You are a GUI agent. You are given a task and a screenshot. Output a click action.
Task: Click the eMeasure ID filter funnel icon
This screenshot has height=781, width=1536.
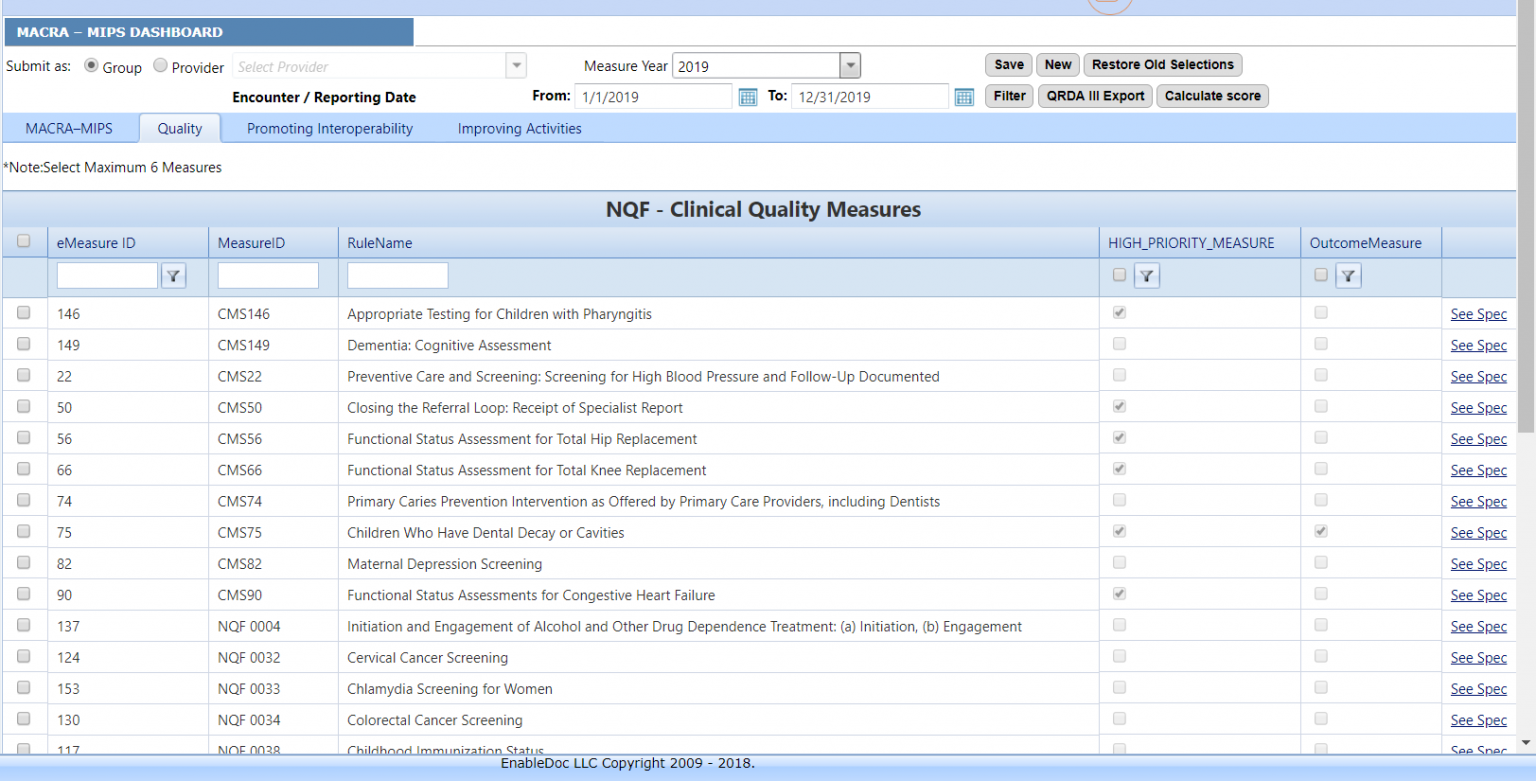173,276
